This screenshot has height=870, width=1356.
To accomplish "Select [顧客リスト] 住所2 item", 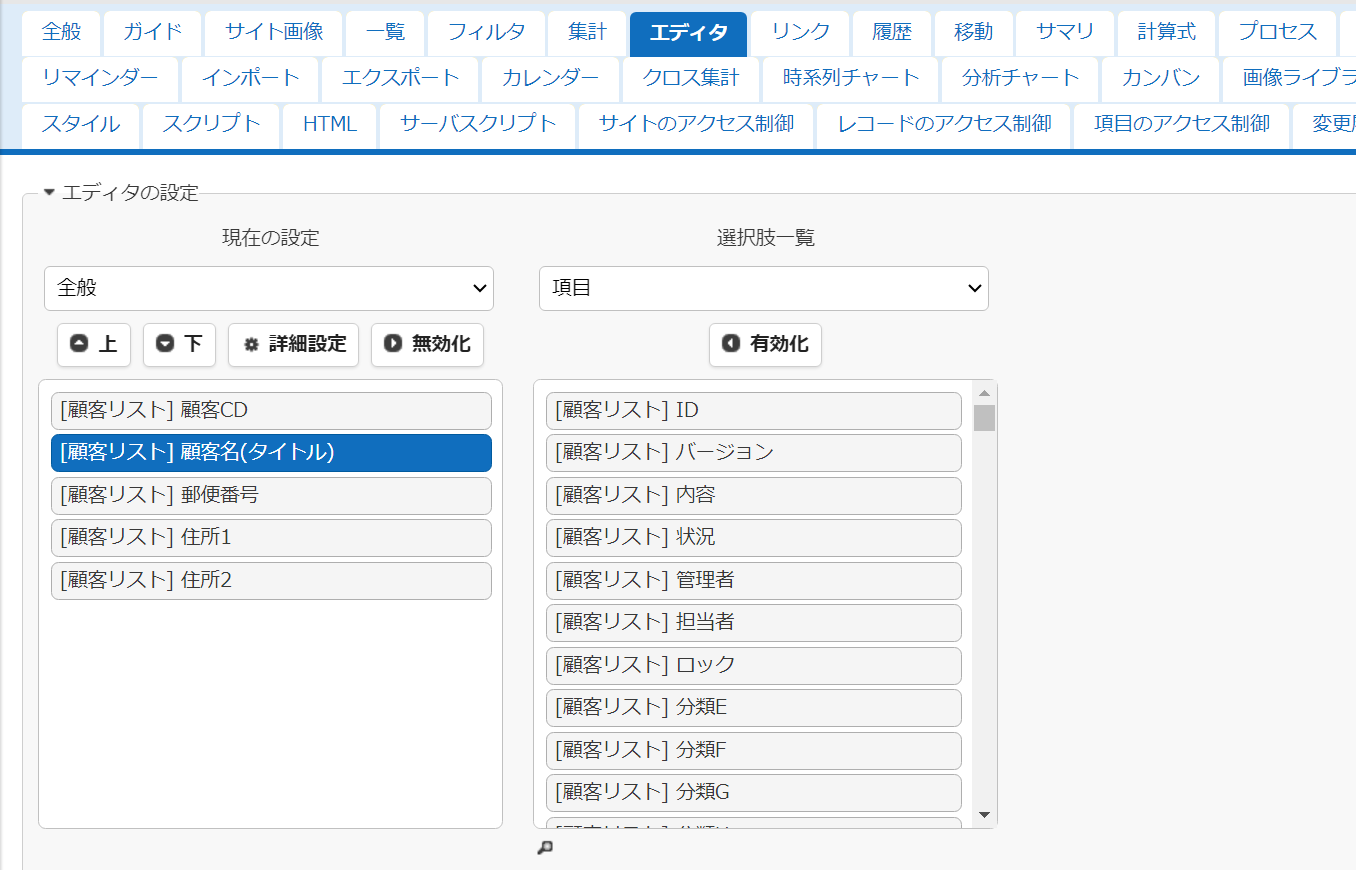I will coord(271,580).
